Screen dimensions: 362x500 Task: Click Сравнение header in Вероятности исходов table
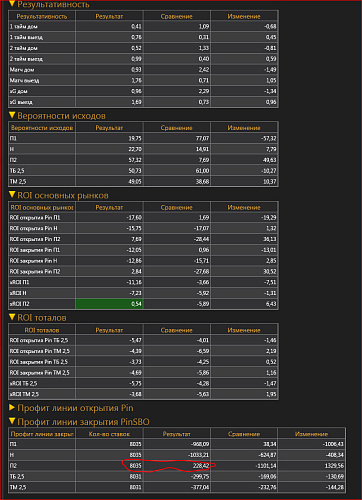click(x=177, y=128)
